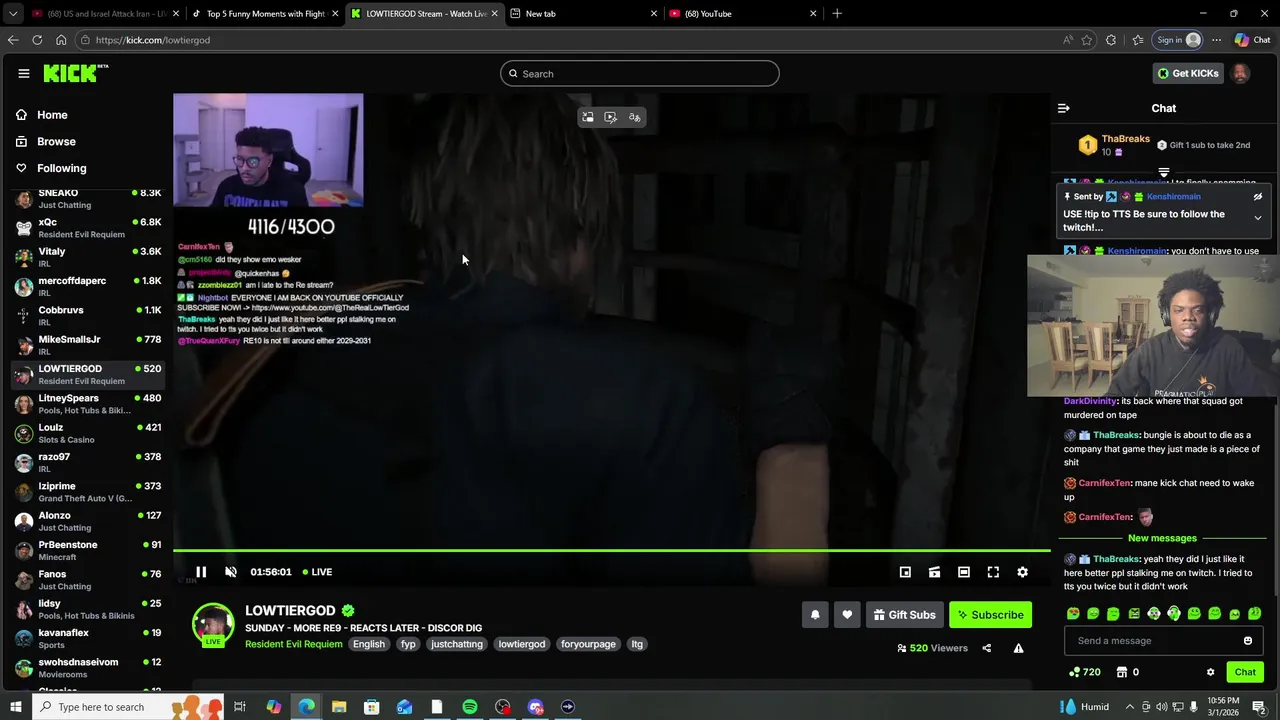Screen dimensions: 1280x720
Task: Click the green Subscribe button
Action: point(990,615)
